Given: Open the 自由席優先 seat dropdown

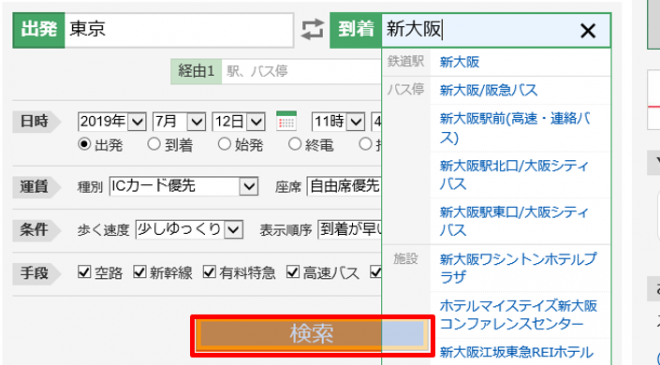Looking at the screenshot, I should (344, 186).
